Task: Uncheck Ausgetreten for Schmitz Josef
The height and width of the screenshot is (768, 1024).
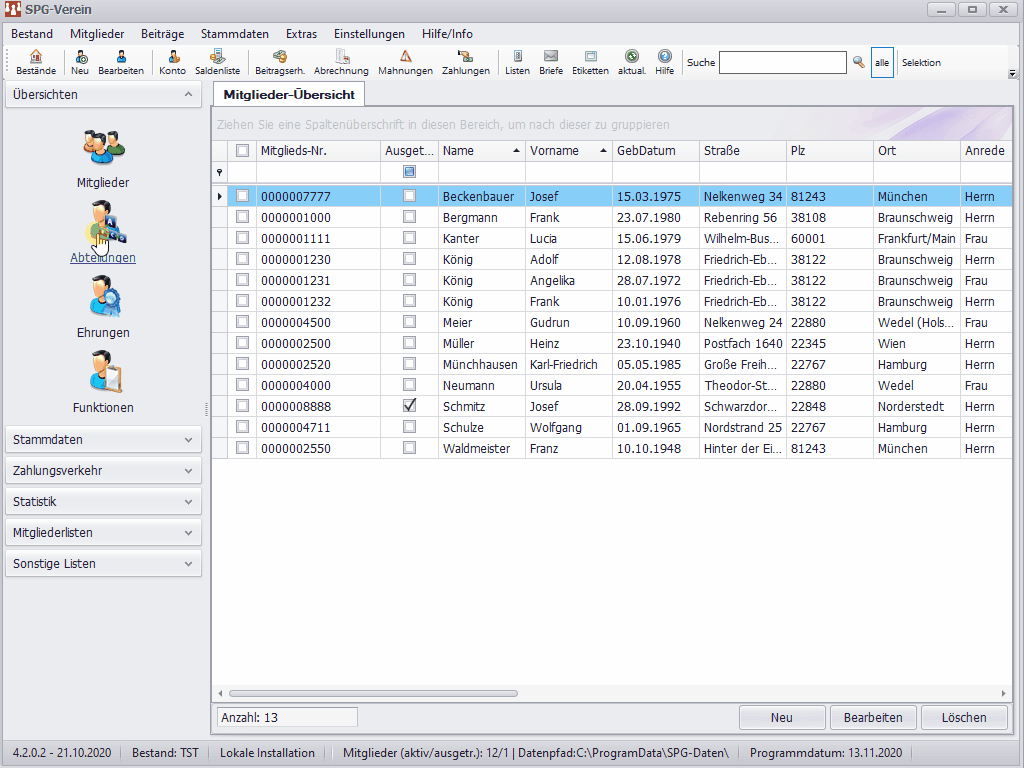Action: 409,406
